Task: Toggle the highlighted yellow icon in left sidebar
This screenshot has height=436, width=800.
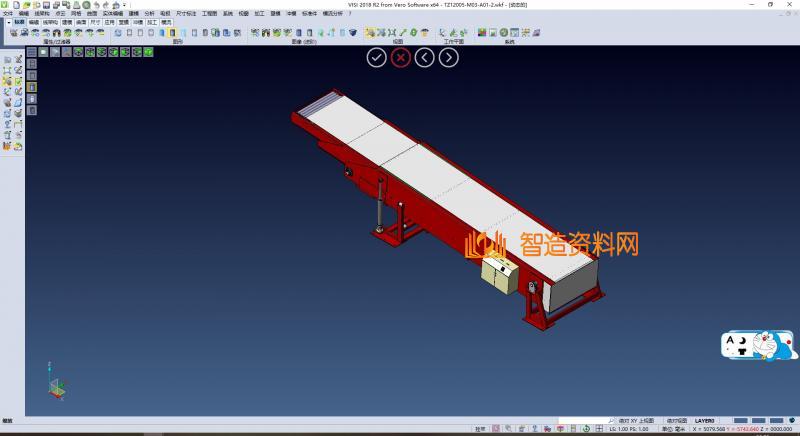Action: [31, 87]
